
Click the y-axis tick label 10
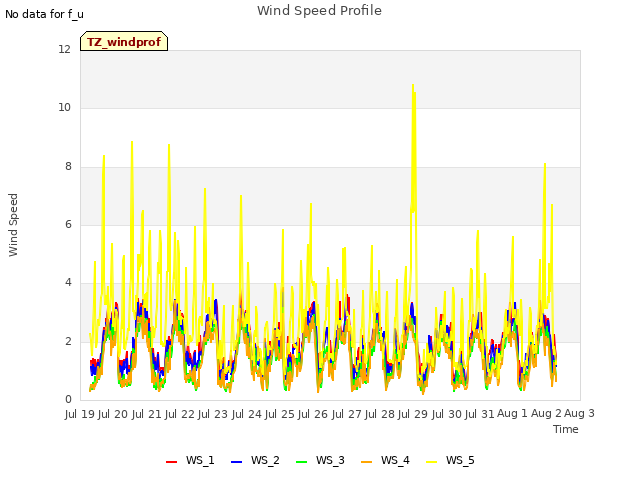(64, 108)
